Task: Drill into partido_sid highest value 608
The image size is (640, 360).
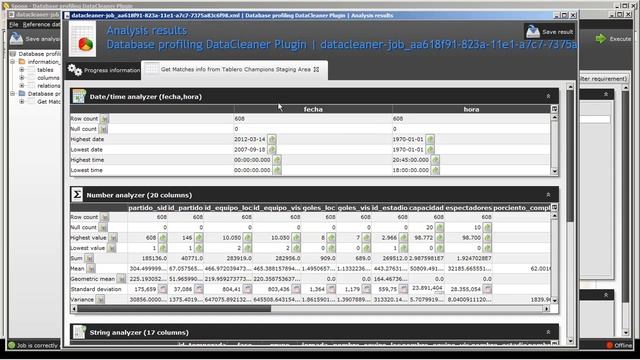Action: (x=163, y=238)
